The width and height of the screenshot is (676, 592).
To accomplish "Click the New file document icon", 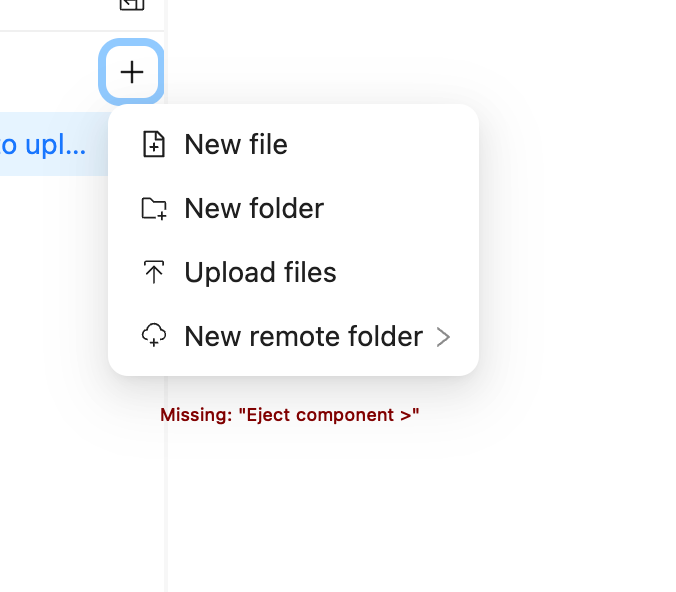I will pos(153,145).
